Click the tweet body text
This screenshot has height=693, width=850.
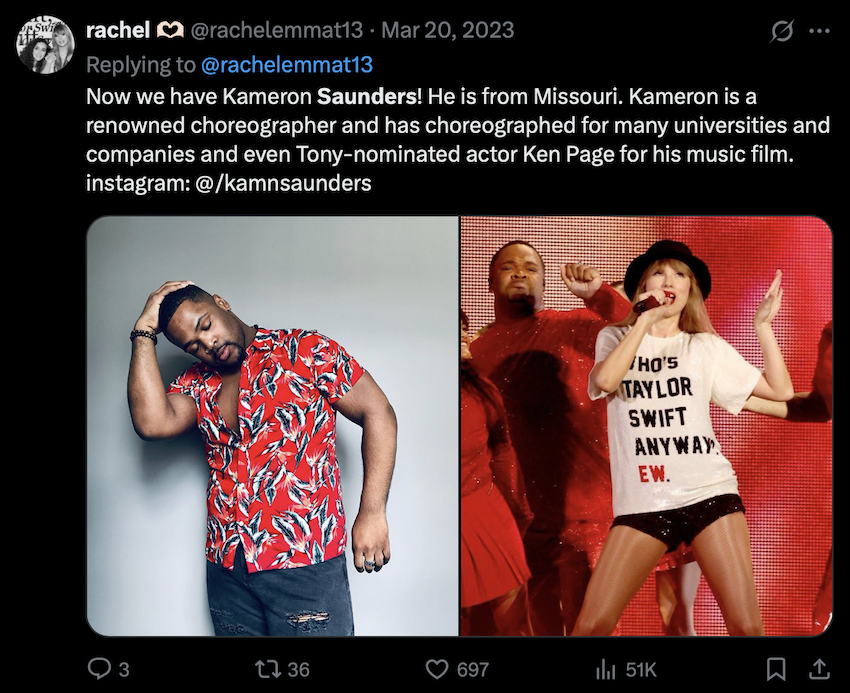tap(450, 141)
